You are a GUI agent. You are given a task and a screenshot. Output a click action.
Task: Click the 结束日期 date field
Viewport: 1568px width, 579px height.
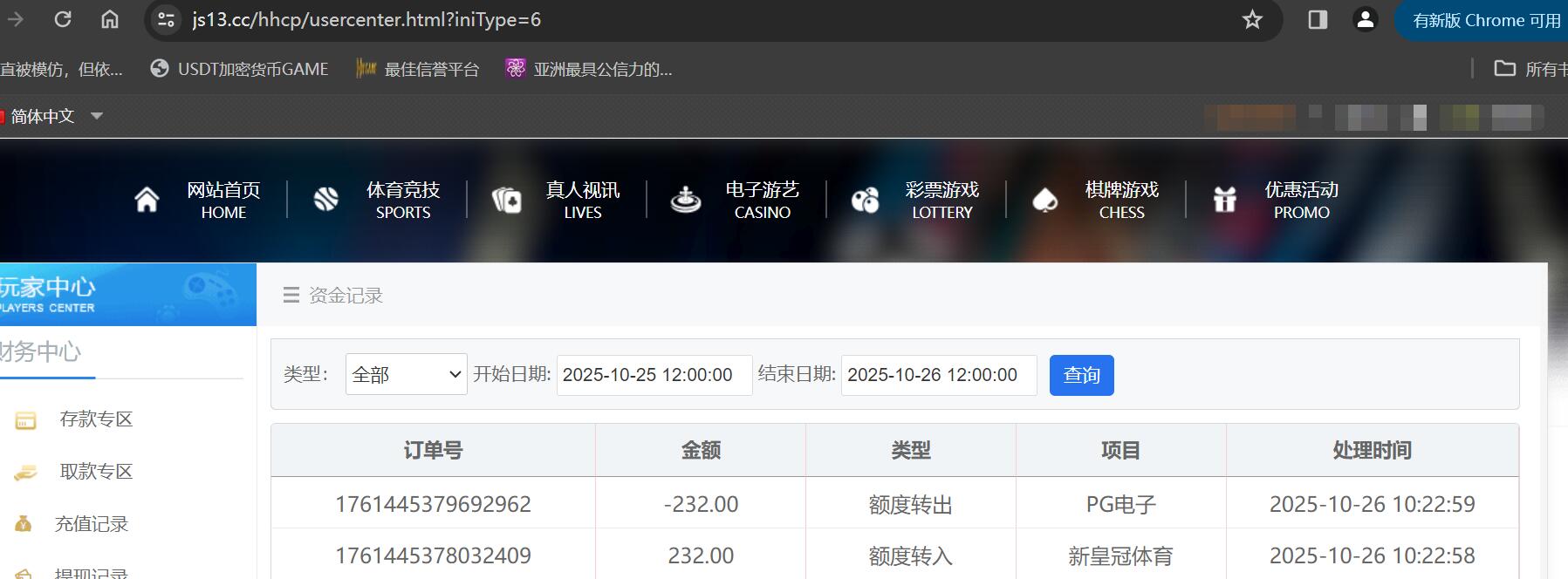939,375
